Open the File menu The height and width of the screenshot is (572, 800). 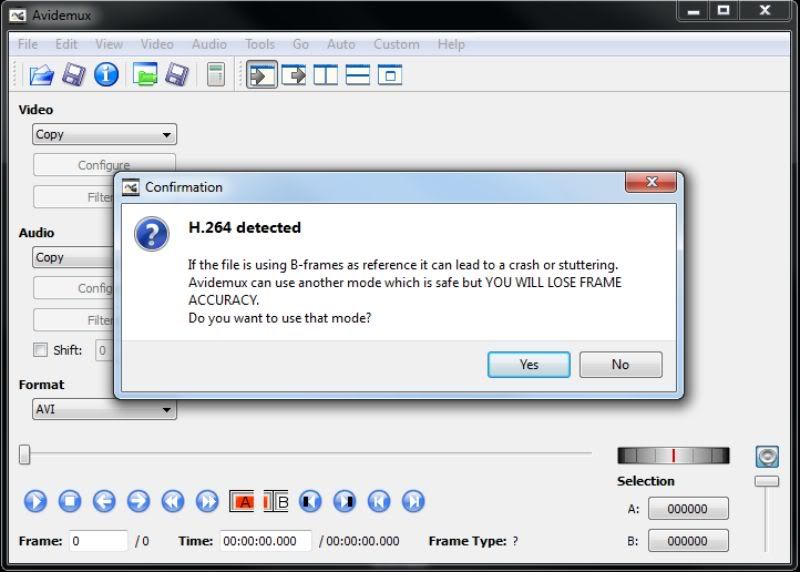point(28,44)
